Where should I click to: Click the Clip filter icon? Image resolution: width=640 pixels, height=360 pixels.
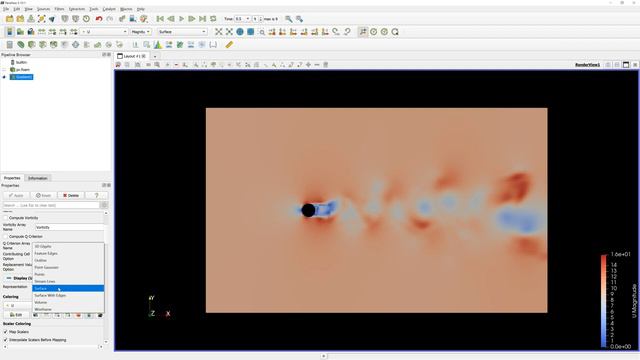point(31,45)
